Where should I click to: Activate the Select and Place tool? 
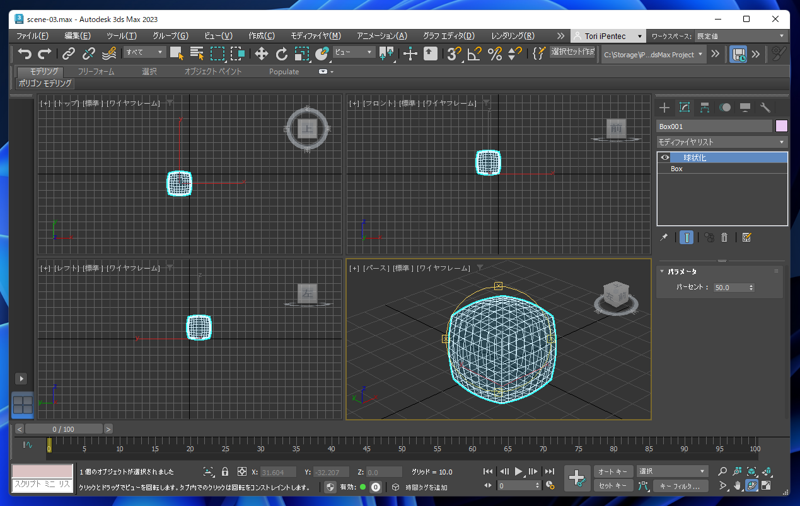pos(322,54)
